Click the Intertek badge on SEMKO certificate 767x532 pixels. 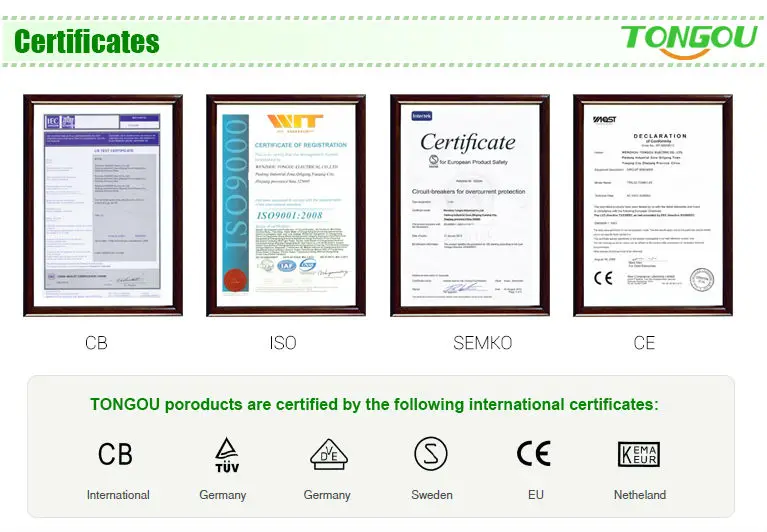click(422, 116)
